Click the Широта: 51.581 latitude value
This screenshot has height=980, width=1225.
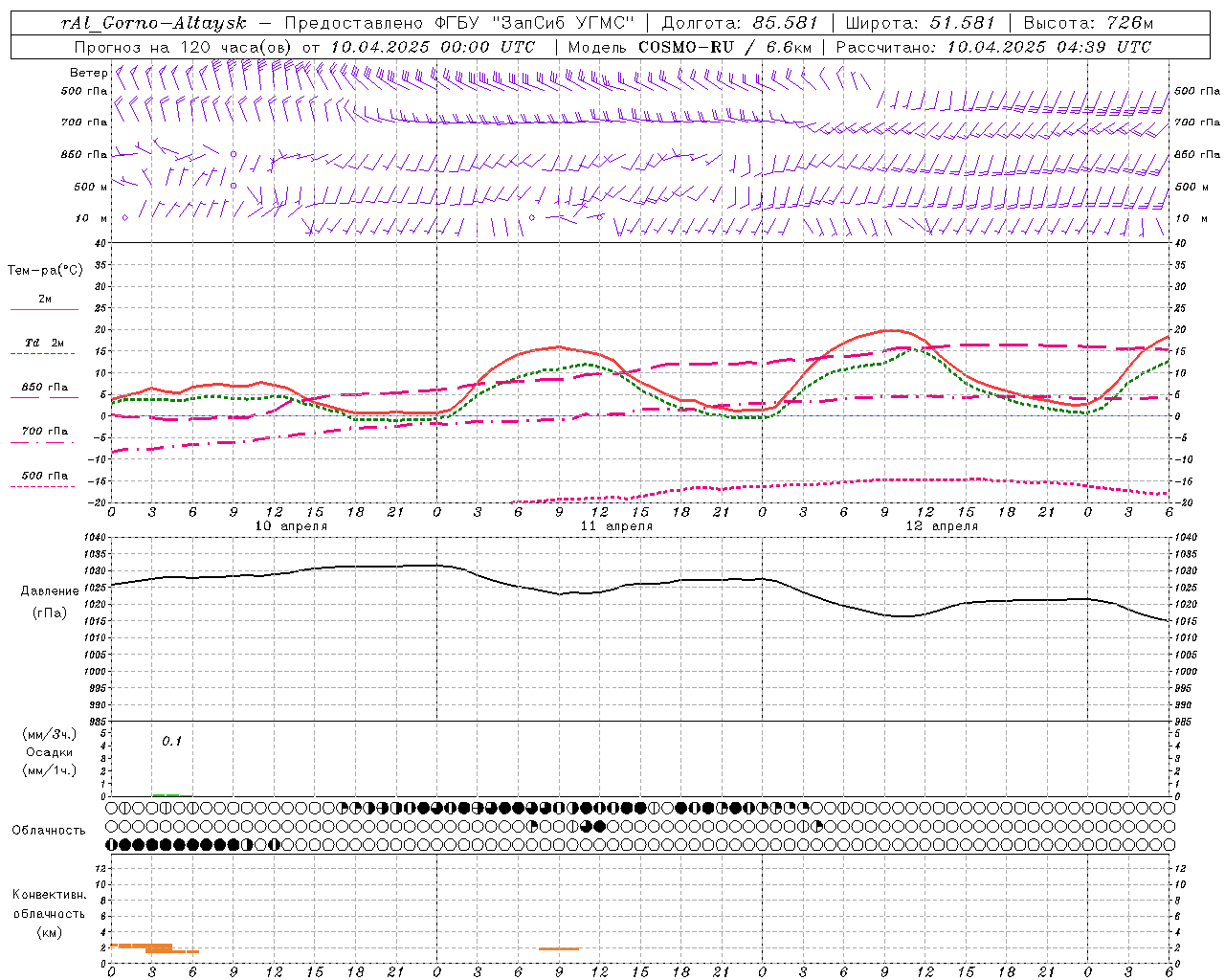coord(920,22)
